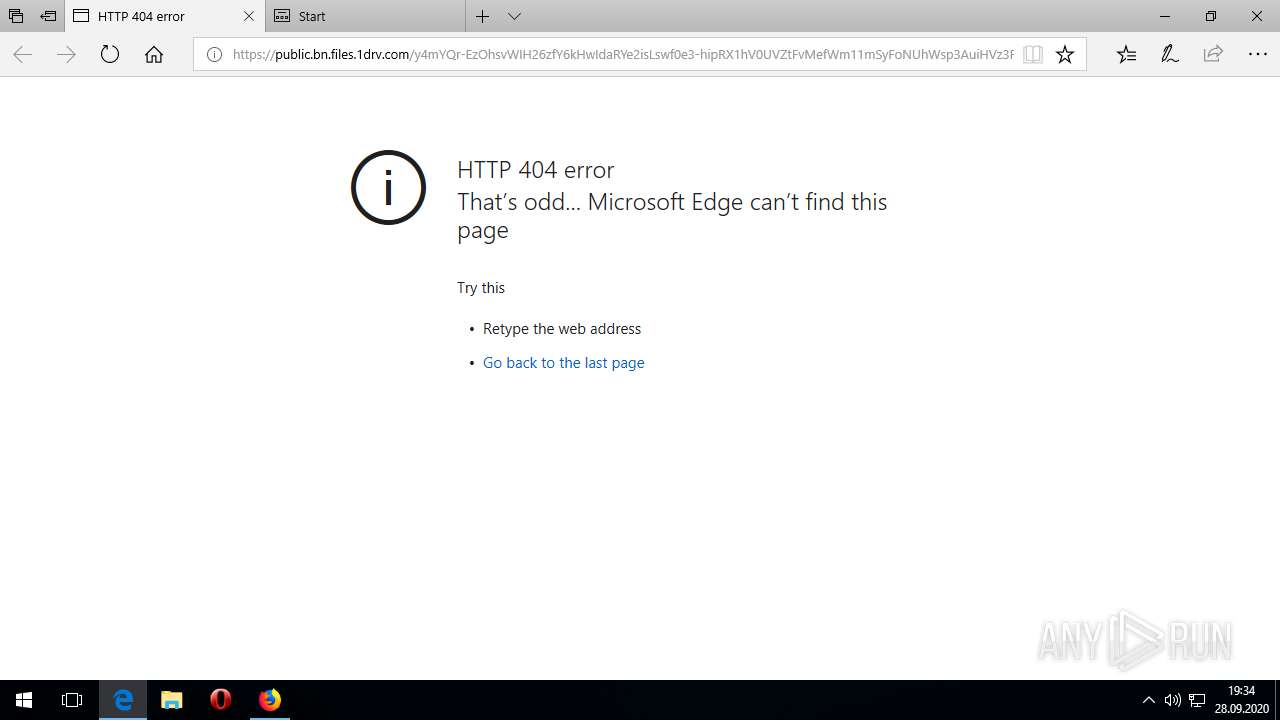The height and width of the screenshot is (720, 1280).
Task: Show hidden system tray icons
Action: click(x=1148, y=700)
